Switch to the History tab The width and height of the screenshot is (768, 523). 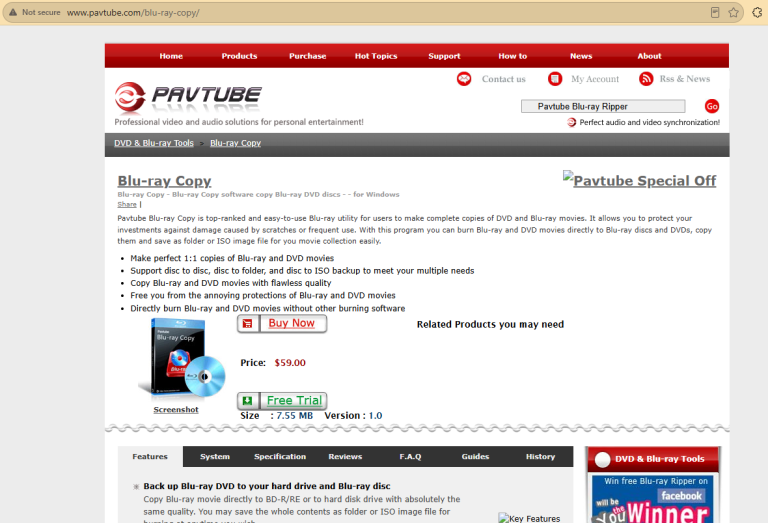(x=540, y=456)
